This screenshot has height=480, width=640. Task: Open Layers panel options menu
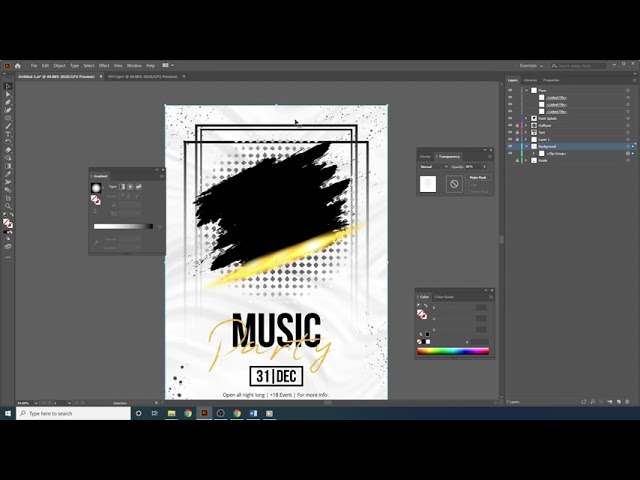pos(634,80)
